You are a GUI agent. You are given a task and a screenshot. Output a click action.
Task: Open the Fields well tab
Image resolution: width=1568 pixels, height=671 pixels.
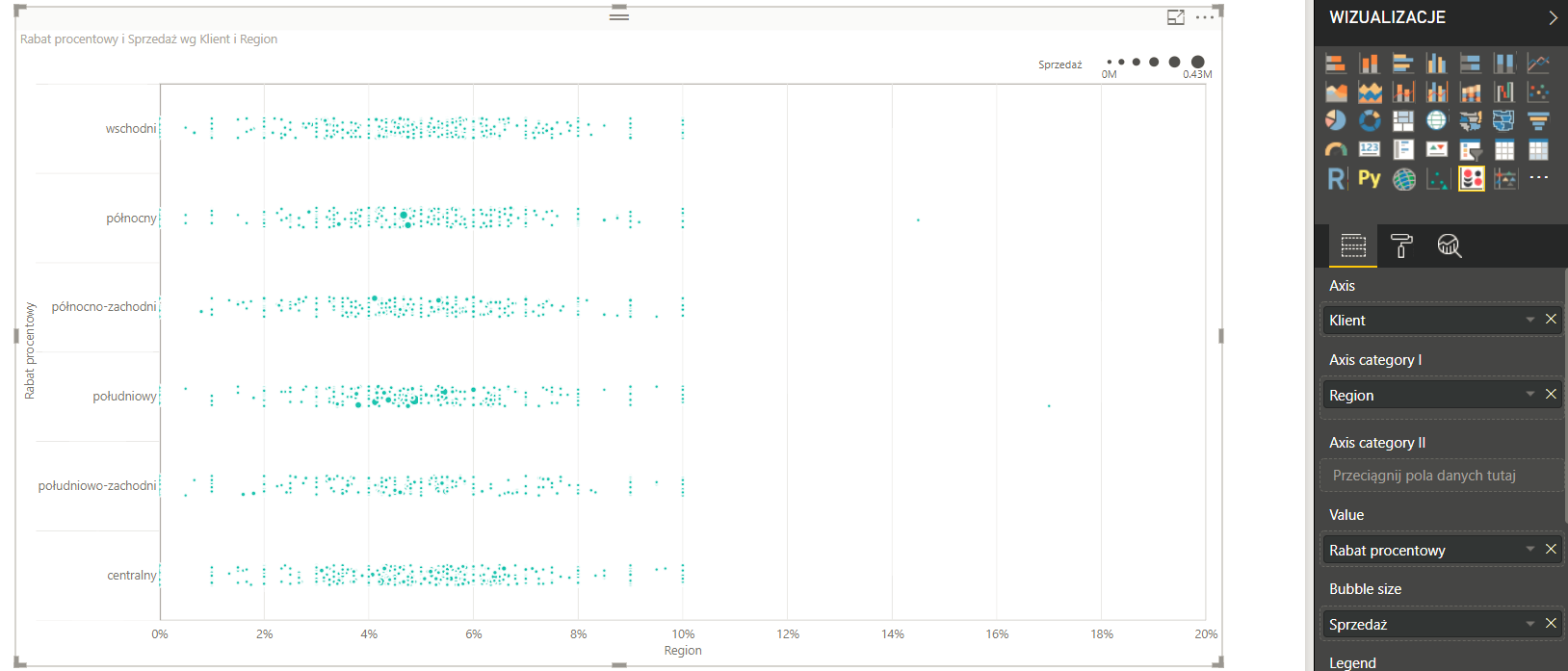click(1353, 246)
